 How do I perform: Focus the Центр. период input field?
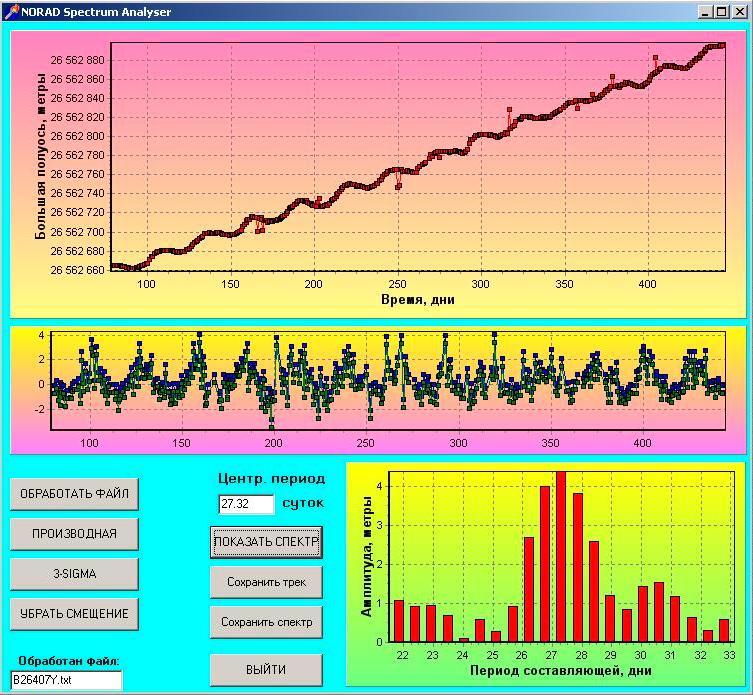click(x=246, y=504)
